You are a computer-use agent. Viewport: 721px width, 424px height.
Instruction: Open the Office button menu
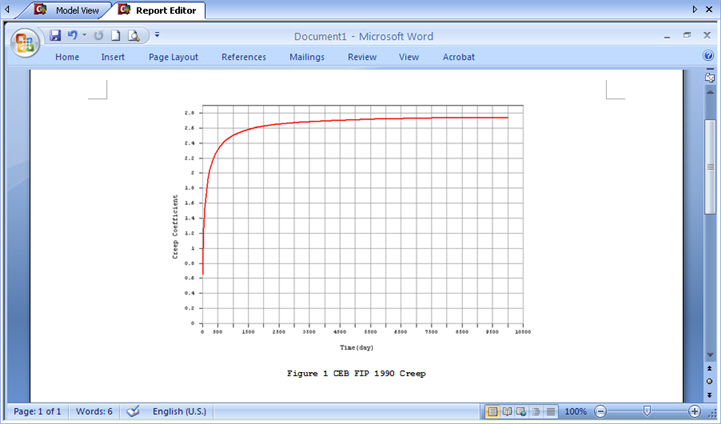pos(24,43)
